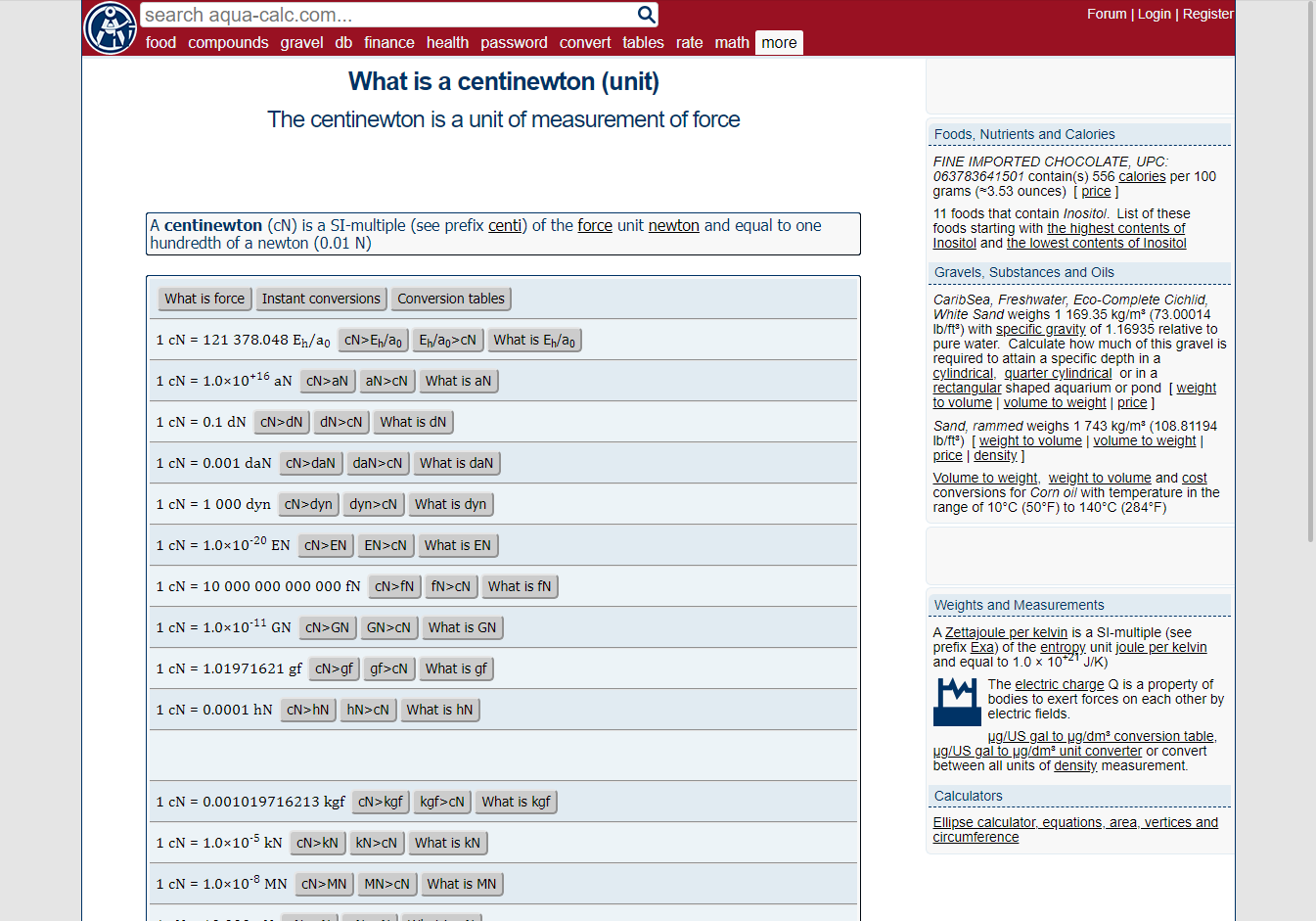
Task: Open the lowest contents of Inositol link
Action: (1097, 244)
